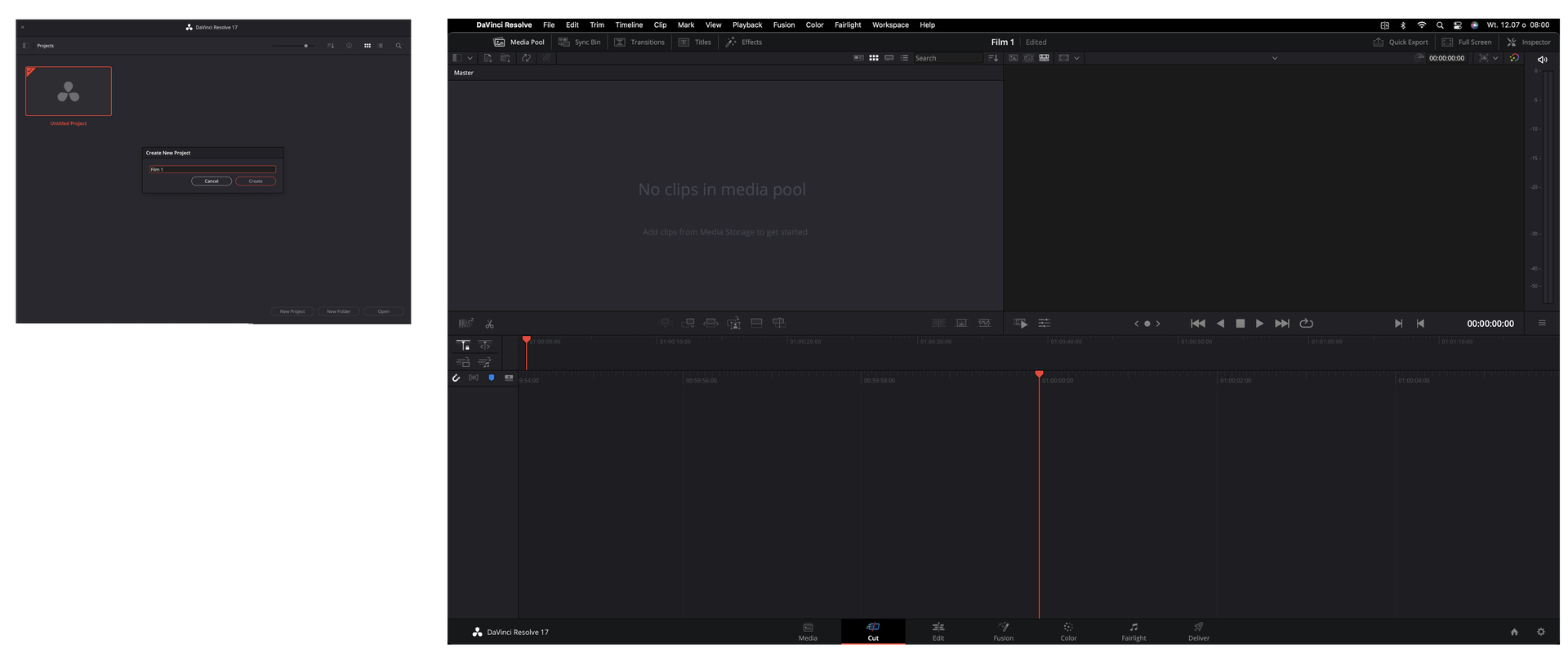Toggle loop playback button
1568x662 pixels.
pyautogui.click(x=1307, y=324)
